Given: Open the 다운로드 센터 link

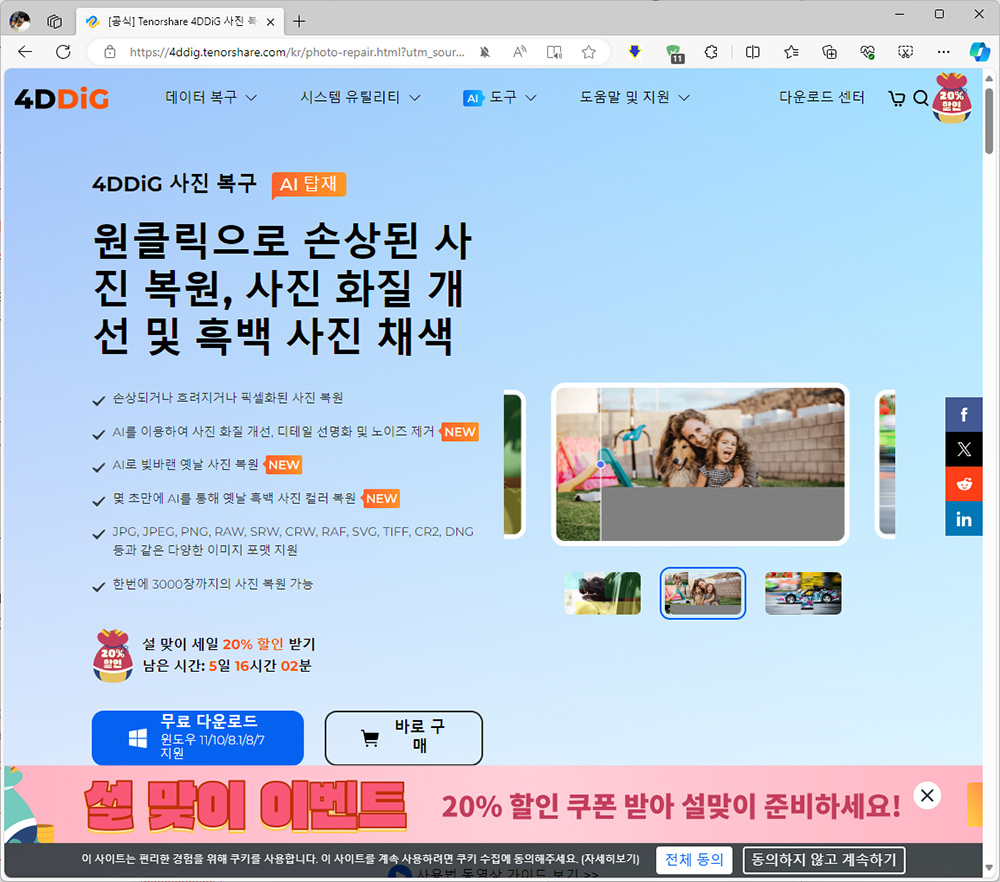Looking at the screenshot, I should (x=821, y=97).
